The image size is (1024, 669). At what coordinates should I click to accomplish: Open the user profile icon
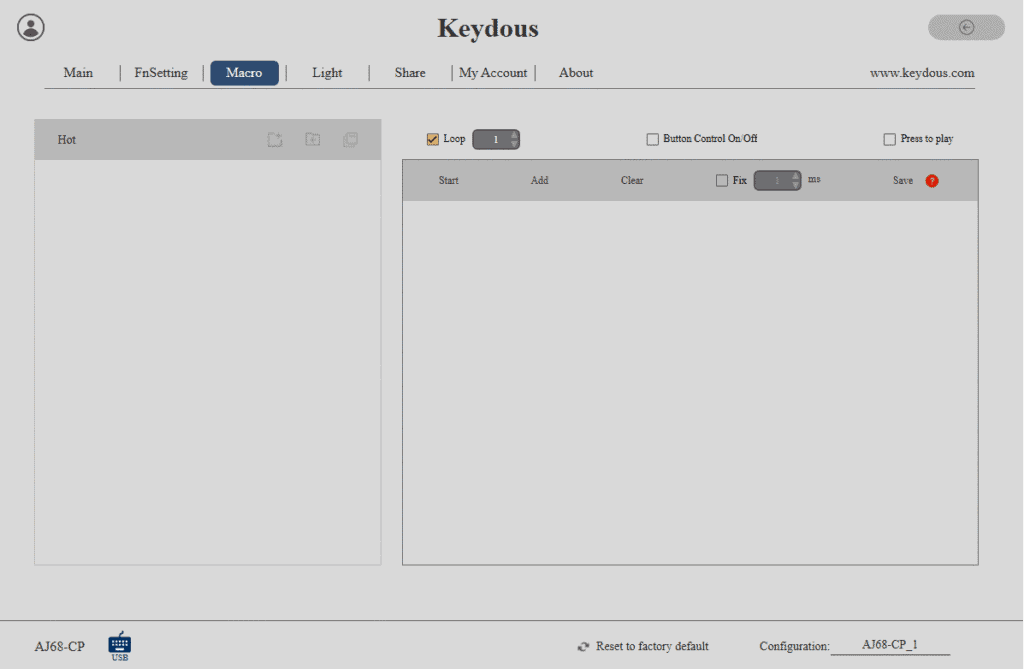tap(31, 27)
